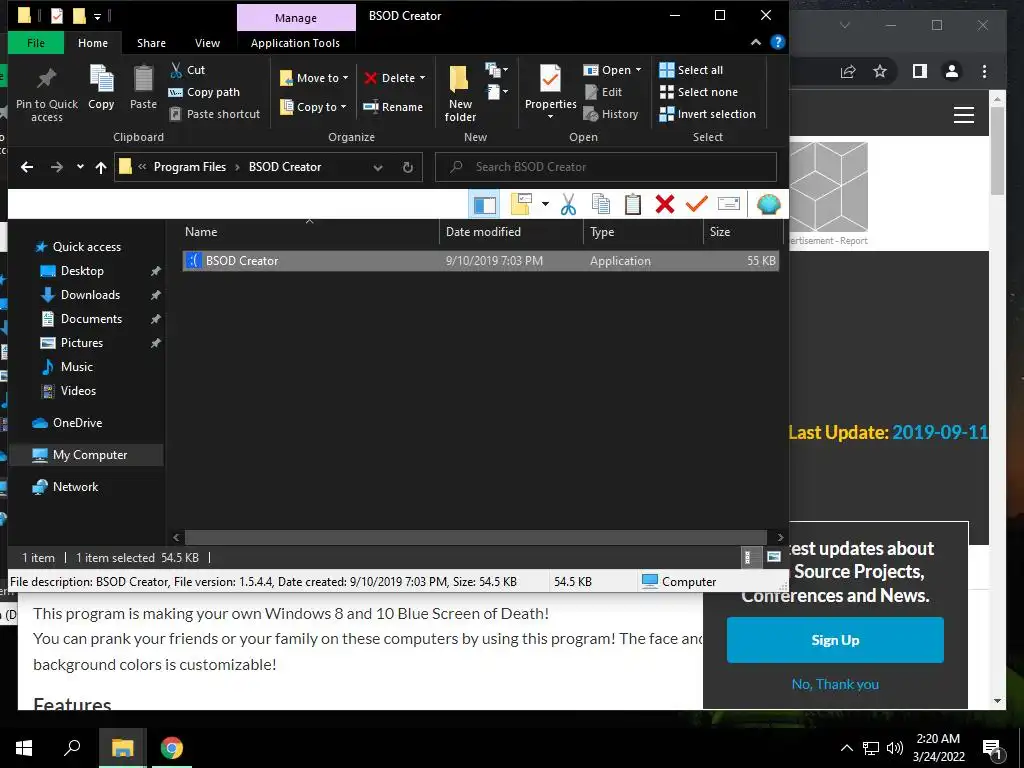Open the Copy to dropdown
The width and height of the screenshot is (1024, 768).
pos(313,107)
